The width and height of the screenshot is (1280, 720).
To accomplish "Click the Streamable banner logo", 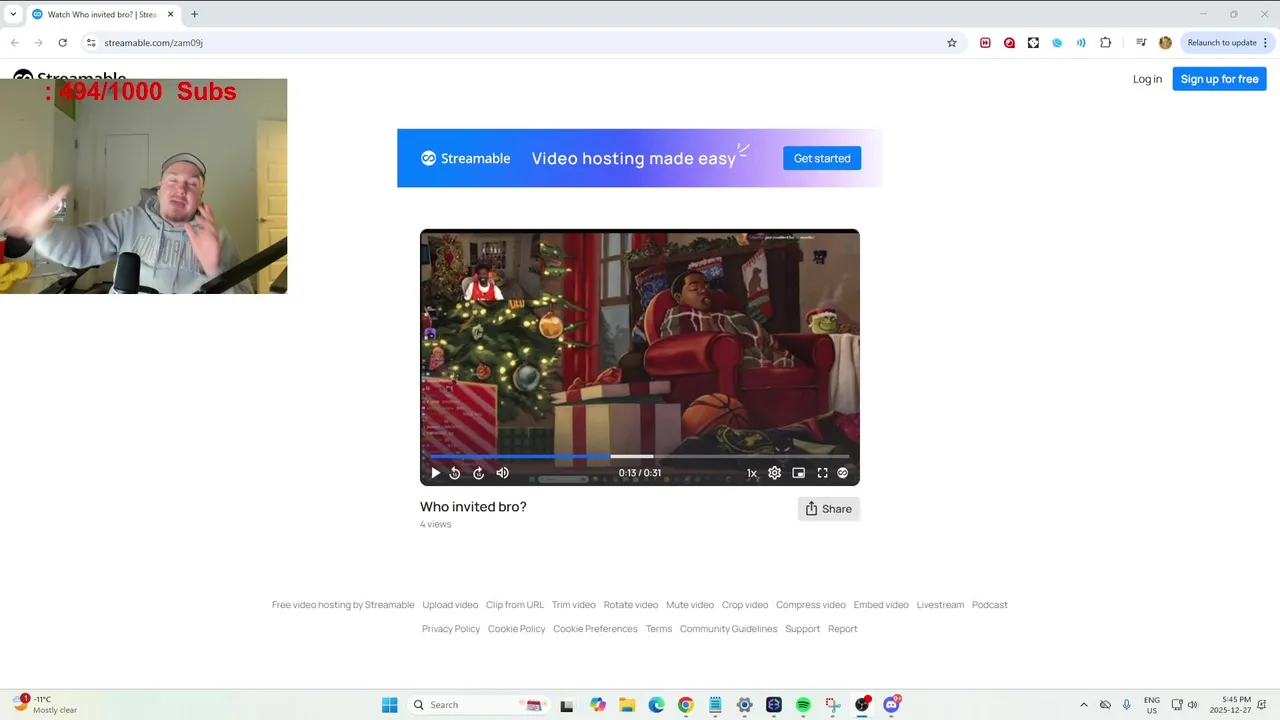I will (465, 158).
